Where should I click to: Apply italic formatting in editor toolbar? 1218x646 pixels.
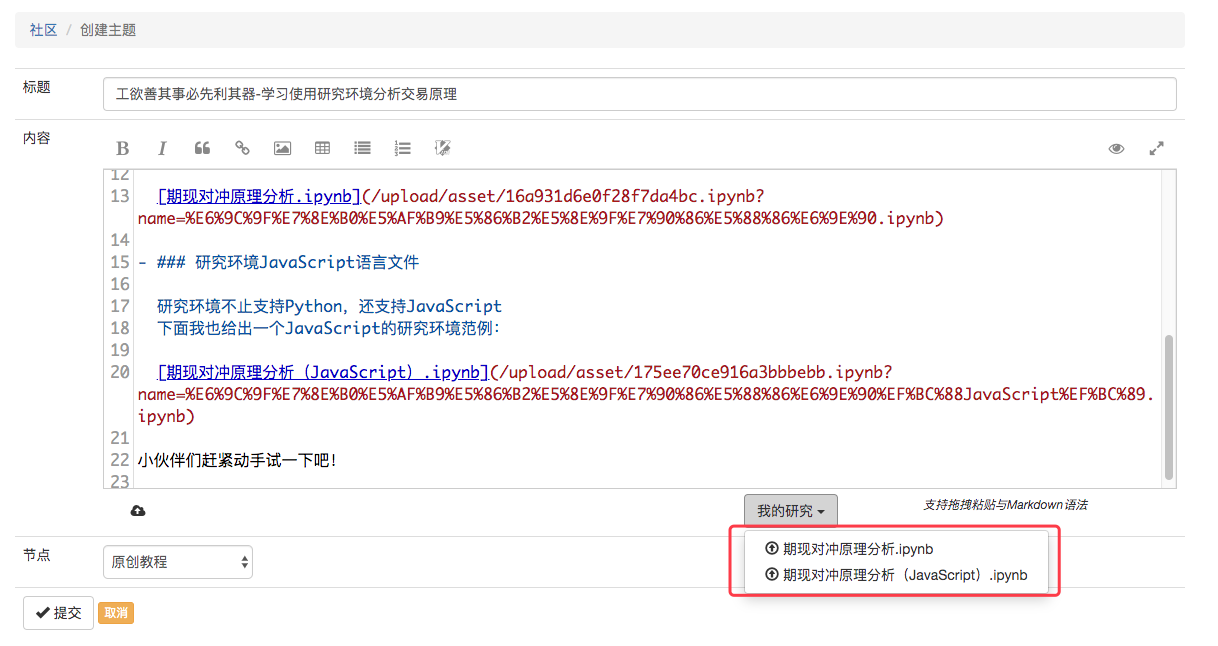pos(162,148)
